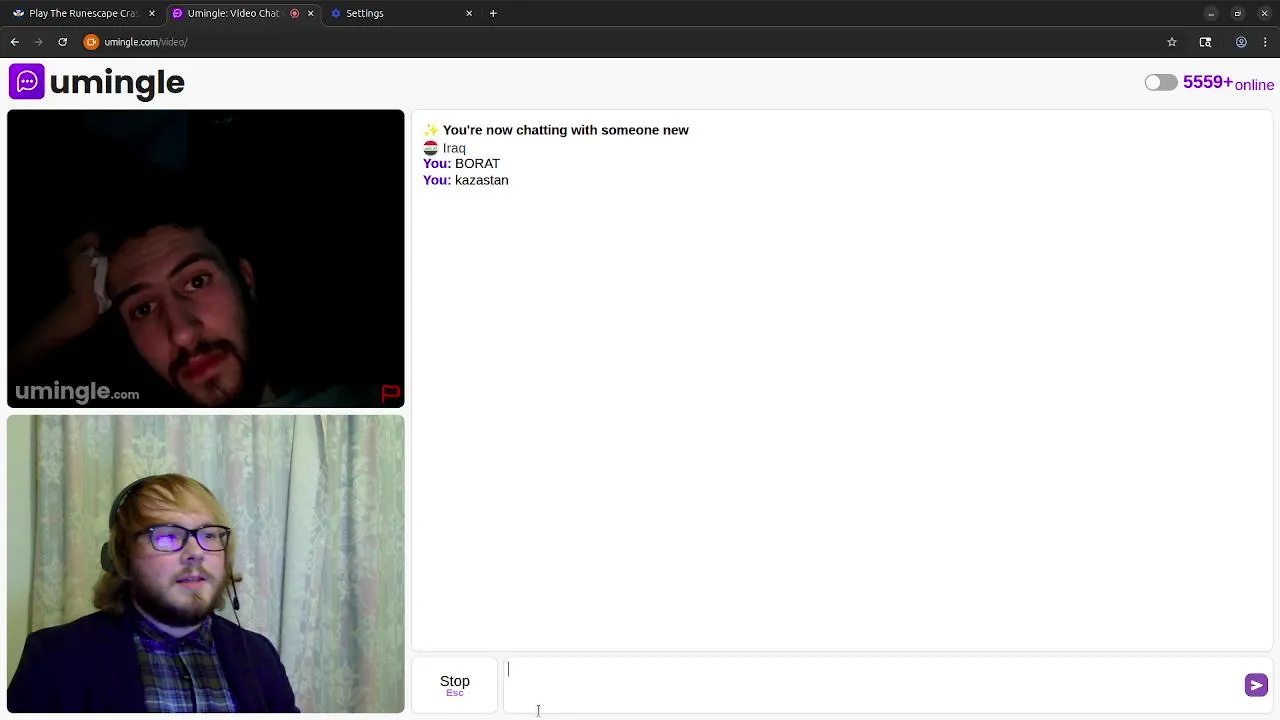Click the 'You: kazastan' message
Image resolution: width=1280 pixels, height=720 pixels.
point(466,180)
